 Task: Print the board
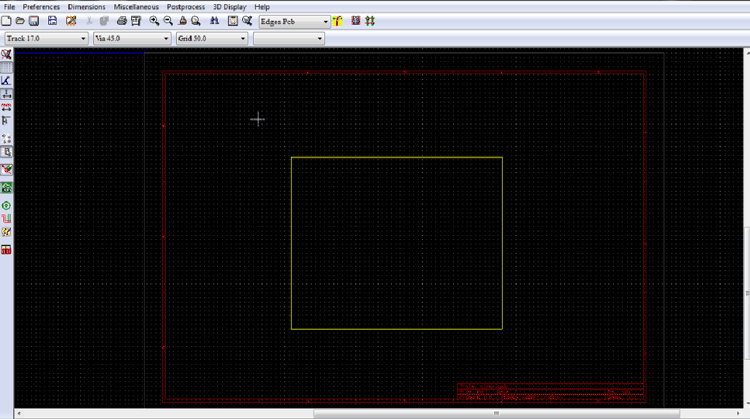(x=121, y=21)
